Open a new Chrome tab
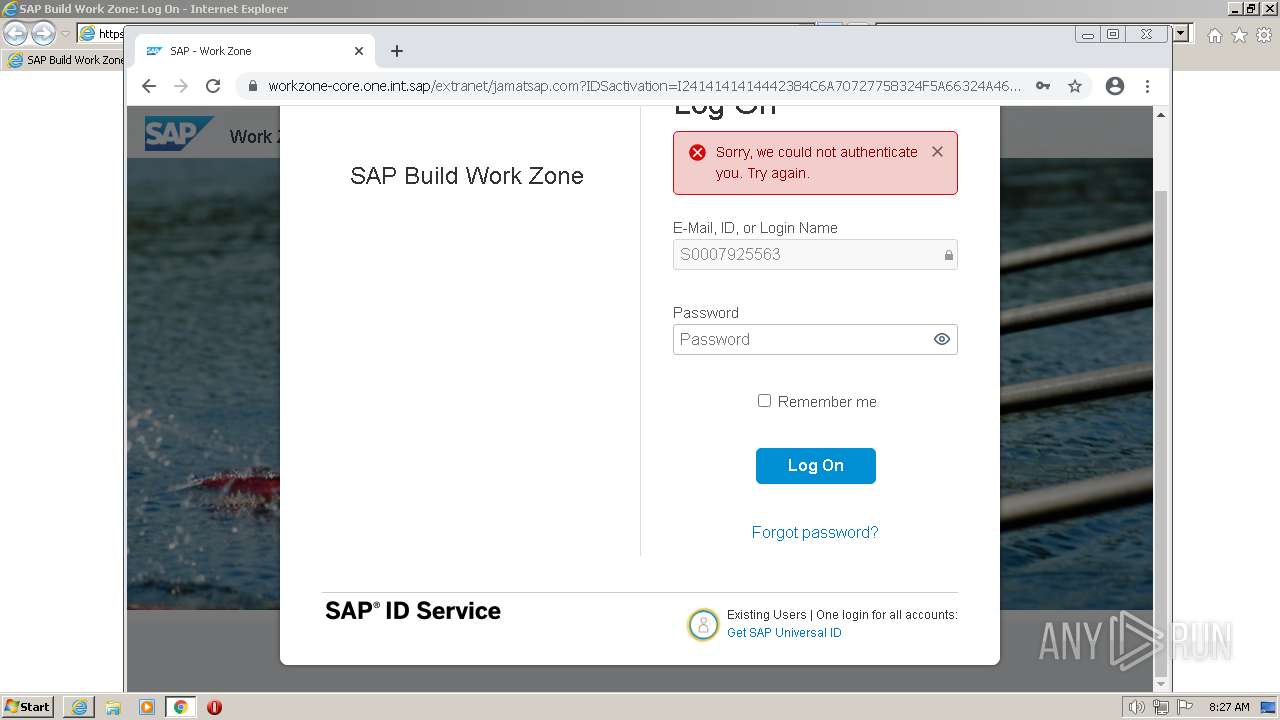 point(397,51)
